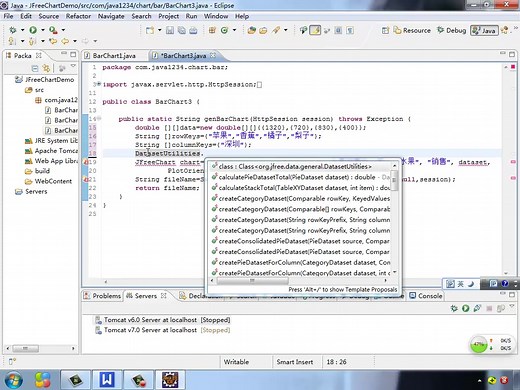Open the Source menu
Image resolution: width=520 pixels, height=390 pixels.
coord(49,16)
